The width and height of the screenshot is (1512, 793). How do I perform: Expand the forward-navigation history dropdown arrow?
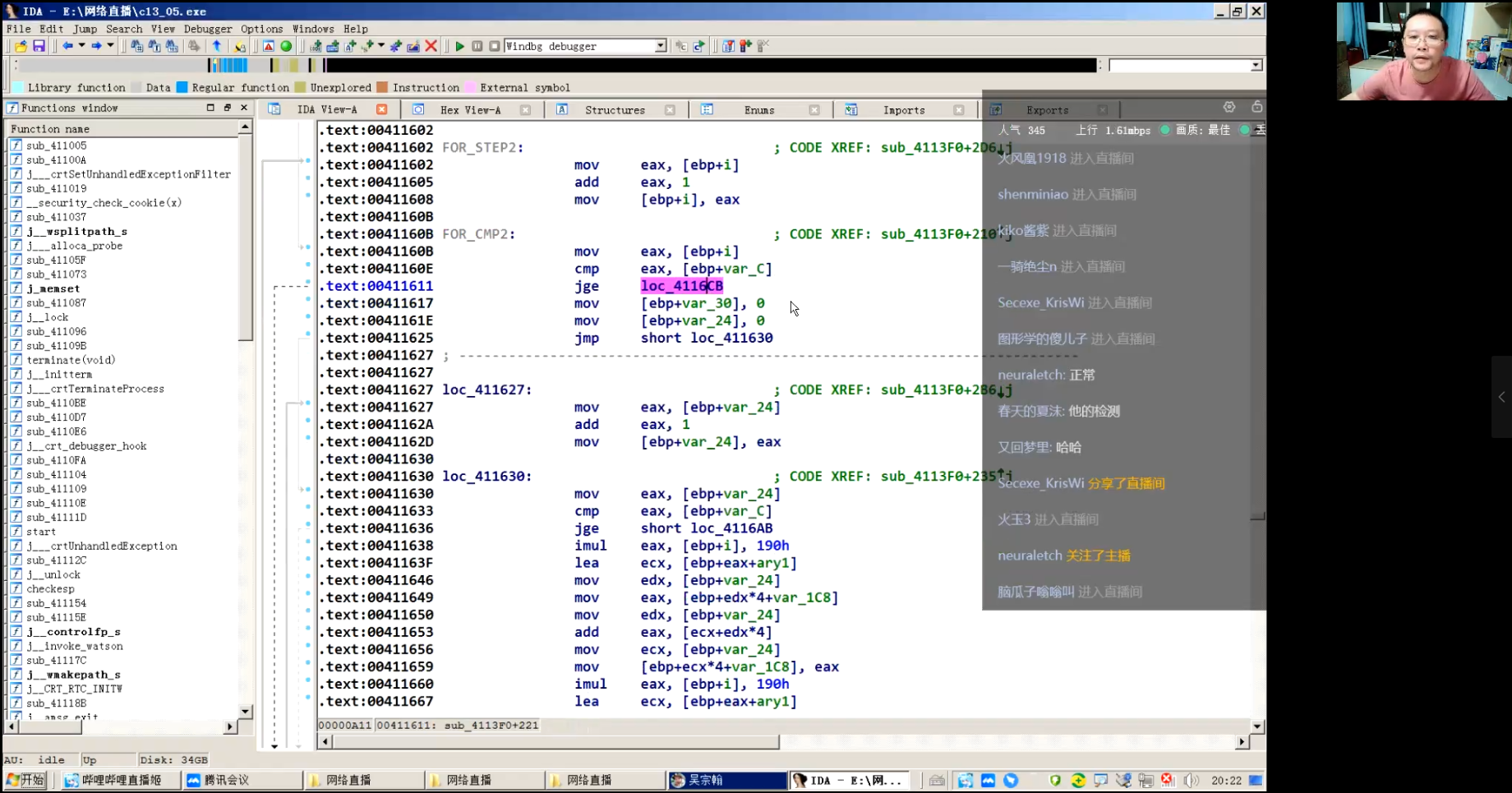click(110, 46)
